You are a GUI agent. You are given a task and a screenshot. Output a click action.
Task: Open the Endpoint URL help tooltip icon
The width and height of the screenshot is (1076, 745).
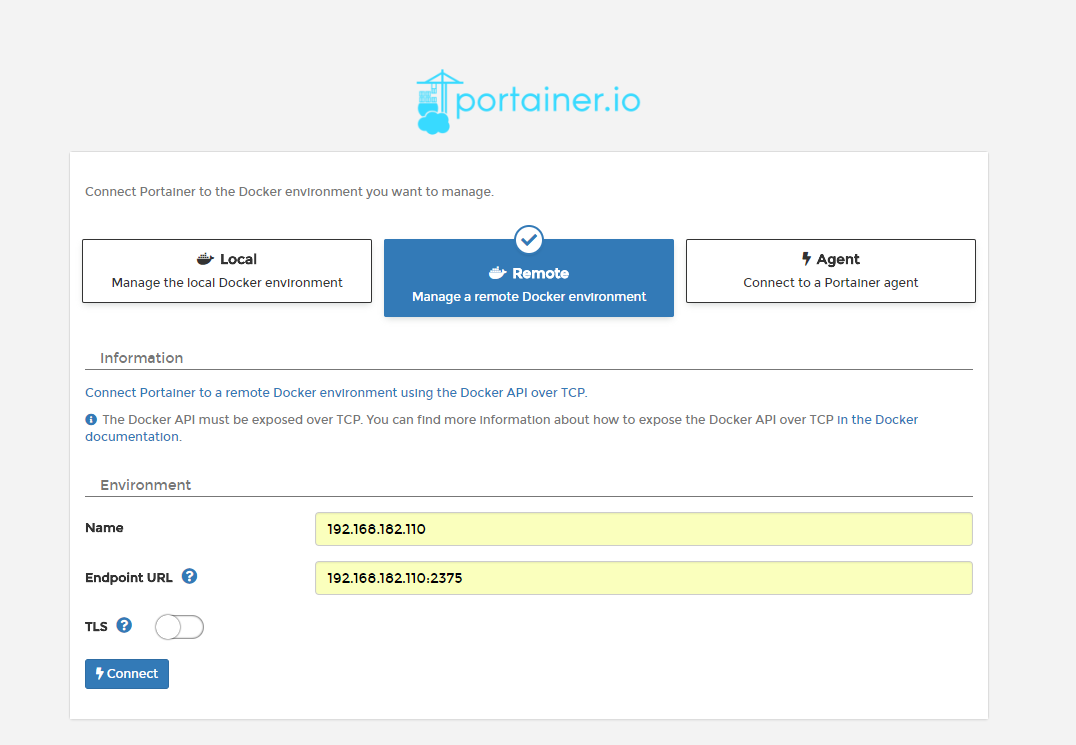[x=189, y=577]
